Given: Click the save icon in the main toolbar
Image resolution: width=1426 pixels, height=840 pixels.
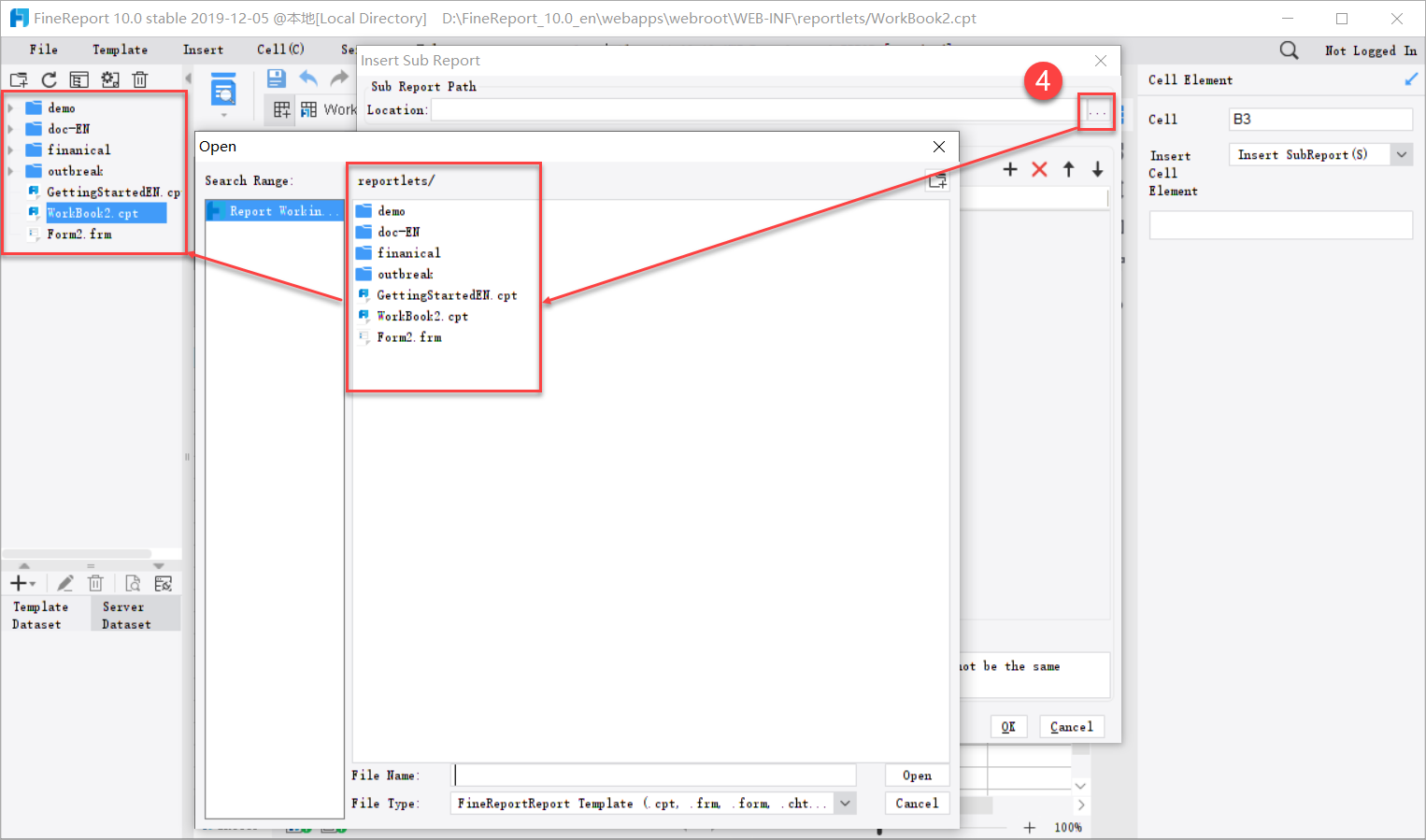Looking at the screenshot, I should click(x=276, y=78).
